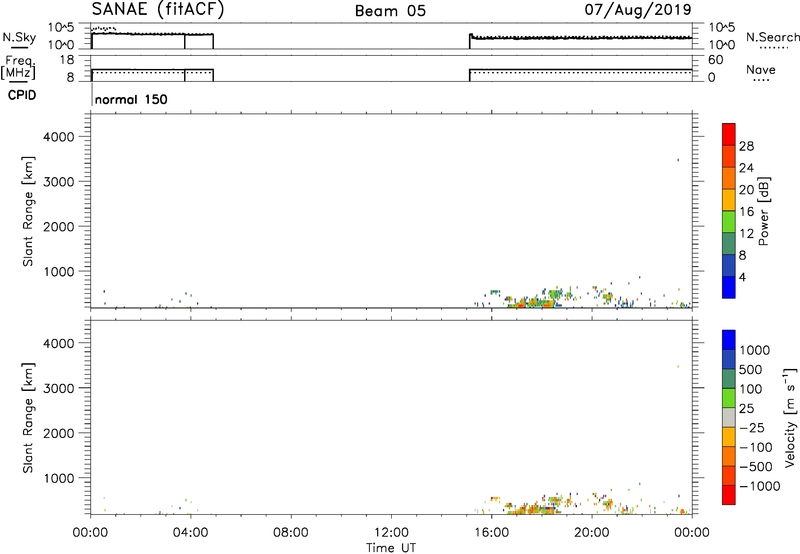
Task: Click the '16' label on Power colorbar
Action: click(746, 212)
